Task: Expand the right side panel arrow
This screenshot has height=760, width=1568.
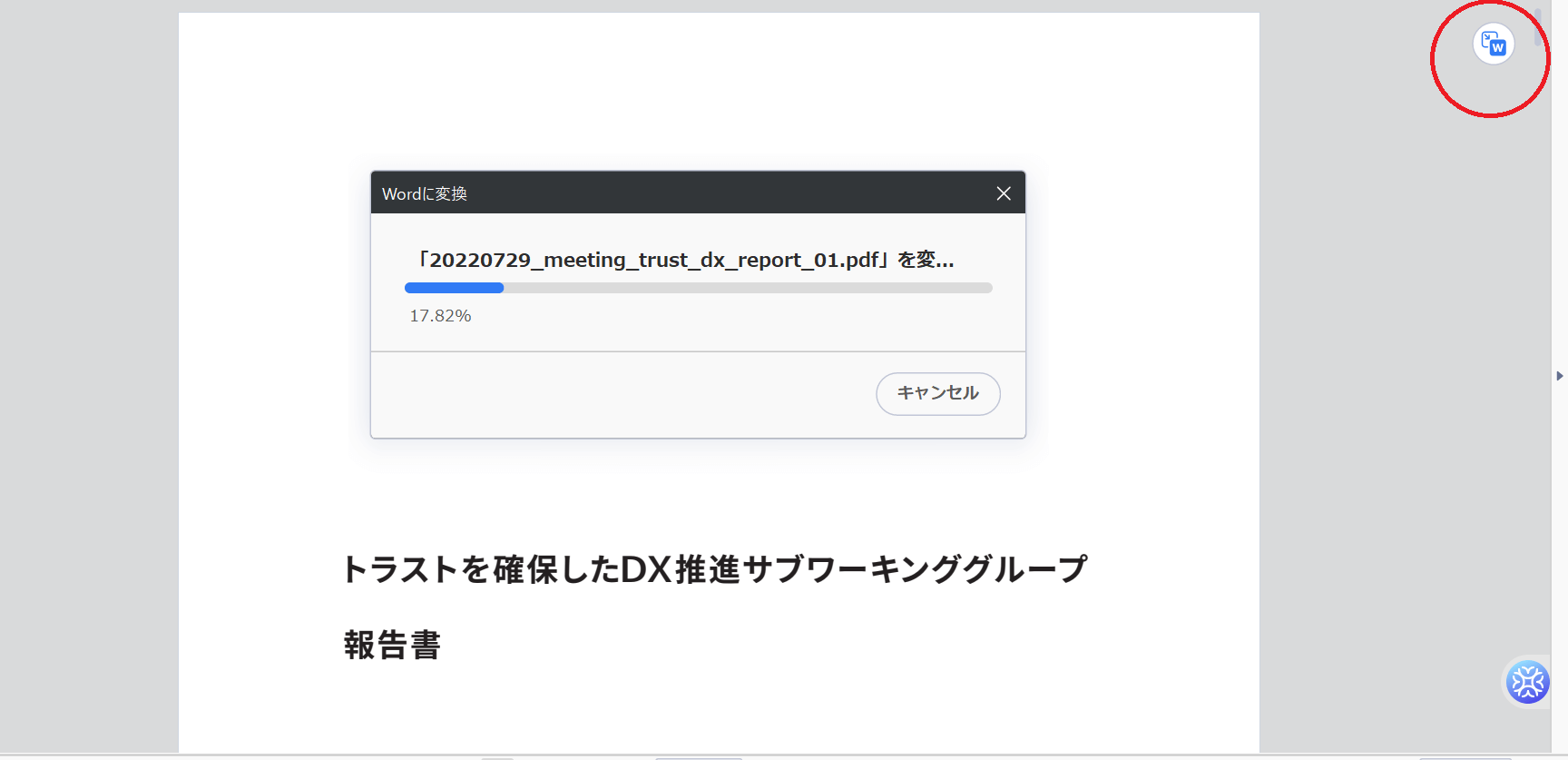Action: tap(1560, 376)
